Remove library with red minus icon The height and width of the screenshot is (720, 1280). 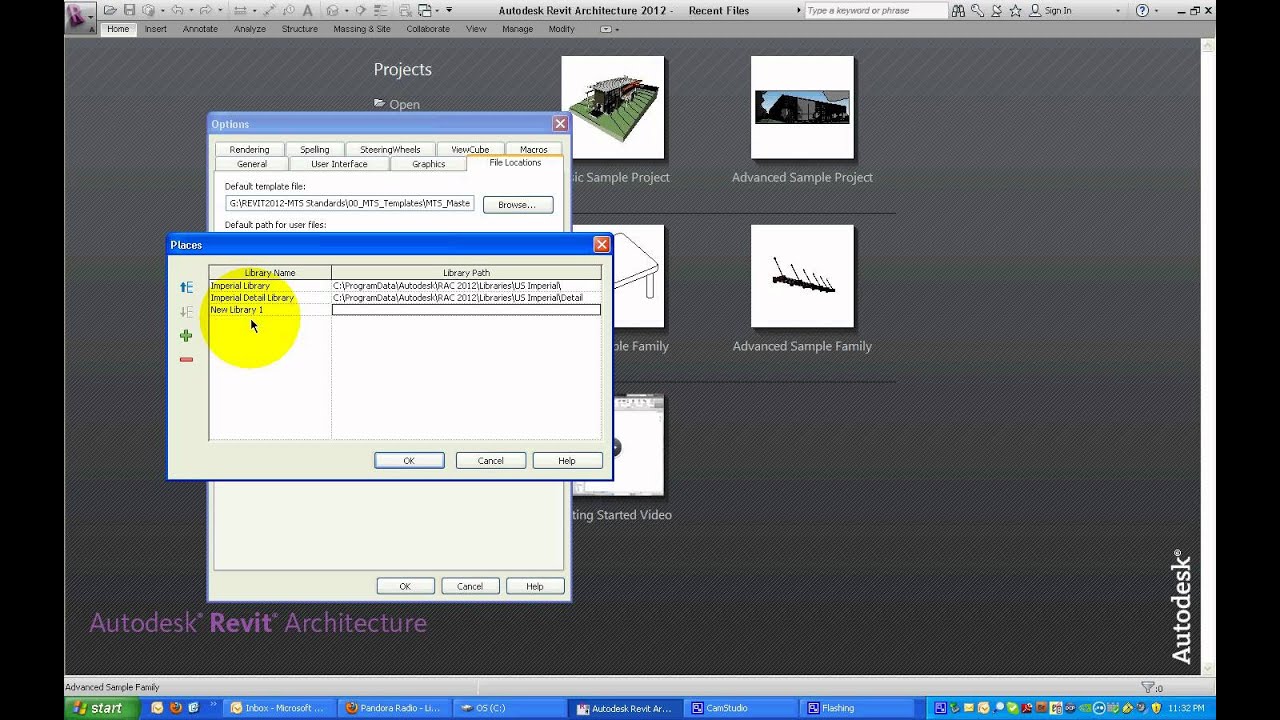coord(186,359)
